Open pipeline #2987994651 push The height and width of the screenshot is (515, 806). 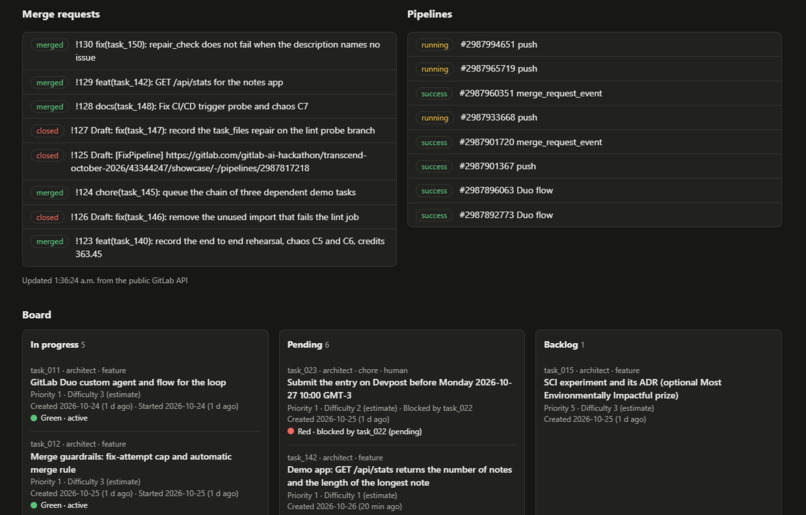594,45
